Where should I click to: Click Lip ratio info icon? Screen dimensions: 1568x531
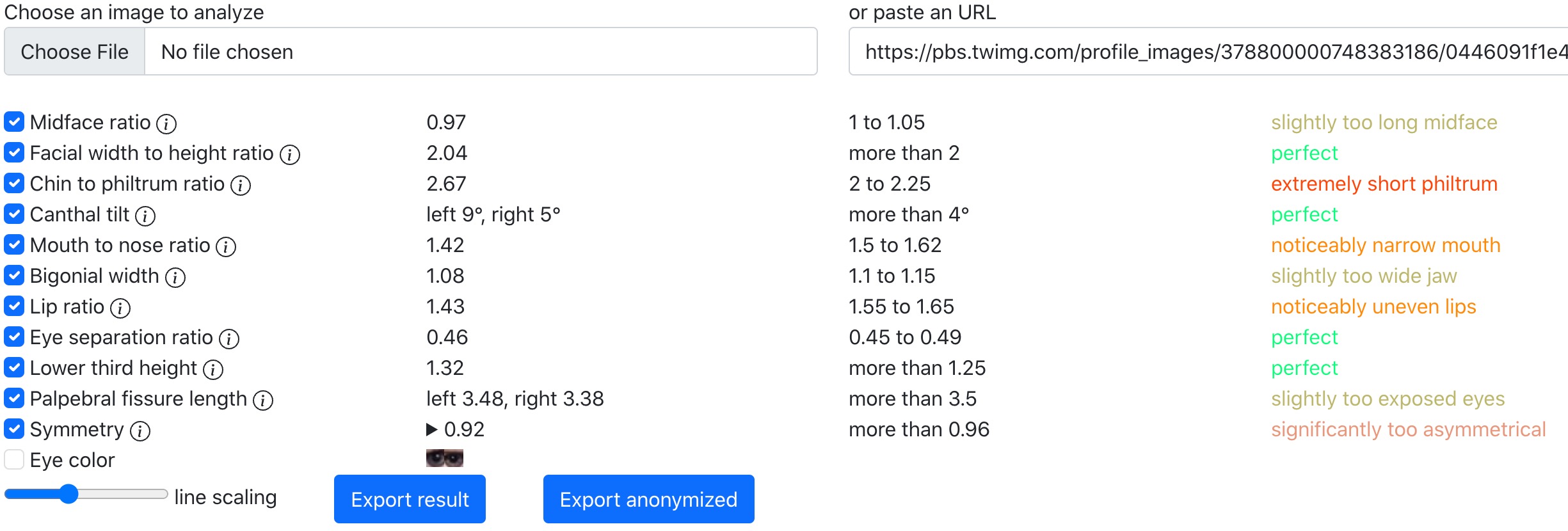pos(120,308)
